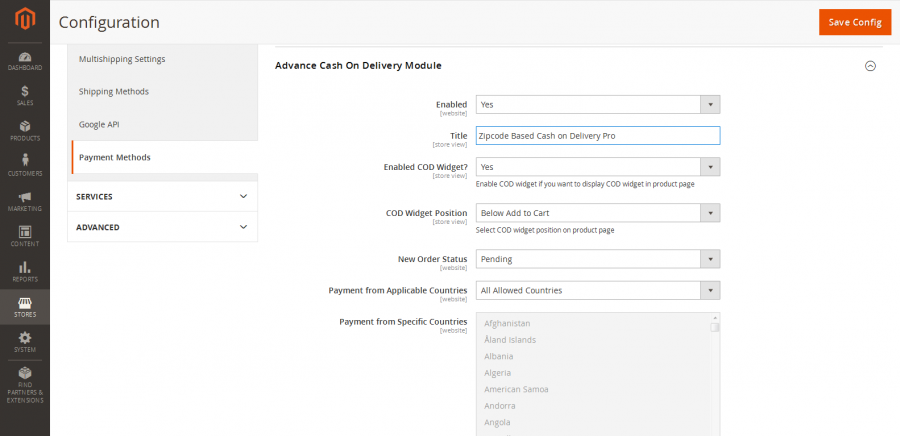Collapse the Advance Cash On Delivery Module section
The height and width of the screenshot is (436, 900).
(x=870, y=66)
